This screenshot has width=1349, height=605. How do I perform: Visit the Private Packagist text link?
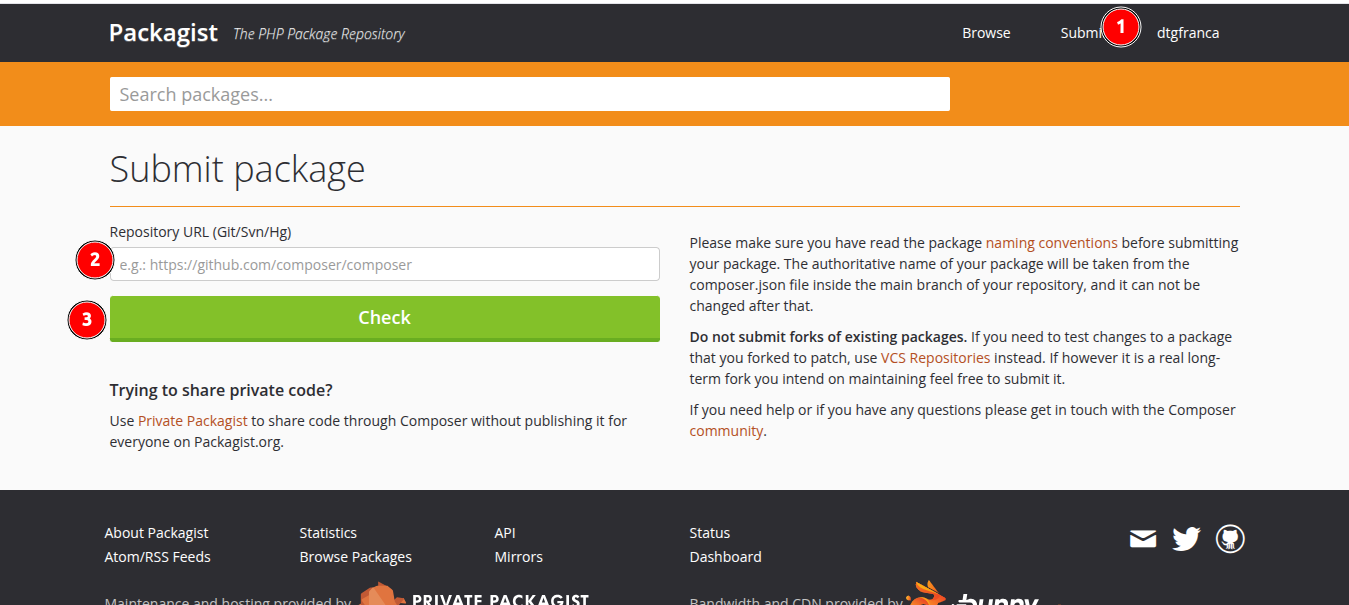(x=192, y=421)
